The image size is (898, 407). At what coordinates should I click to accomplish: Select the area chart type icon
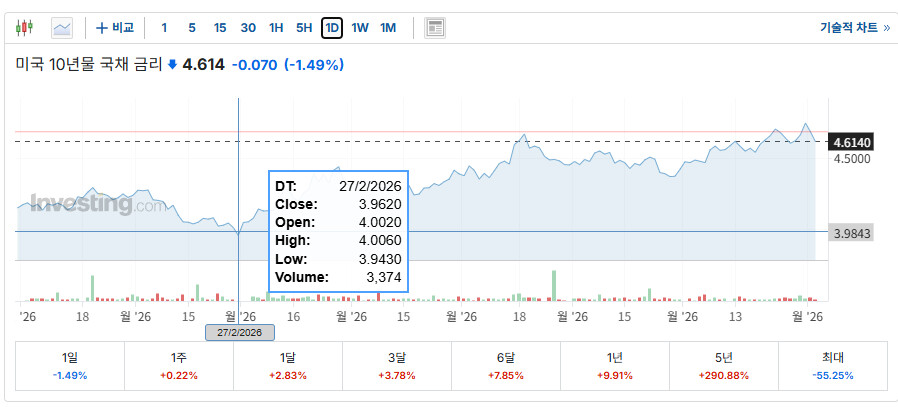click(x=62, y=27)
